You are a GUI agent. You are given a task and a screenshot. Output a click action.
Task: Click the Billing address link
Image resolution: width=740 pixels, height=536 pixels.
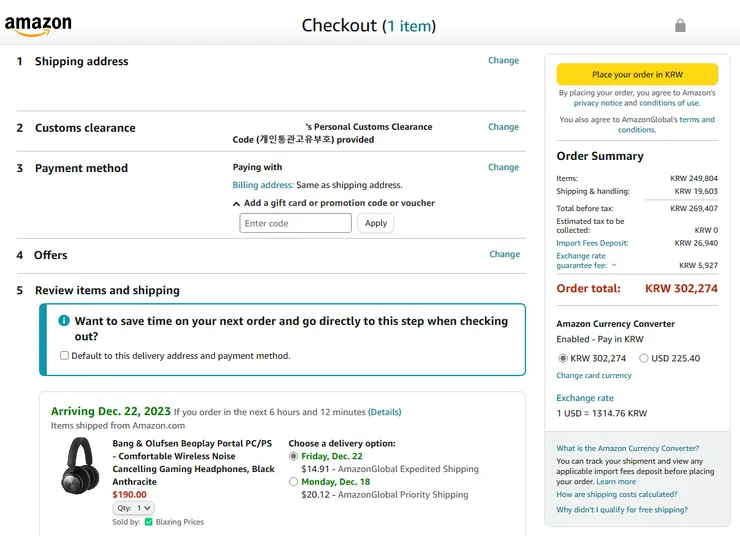click(x=263, y=185)
